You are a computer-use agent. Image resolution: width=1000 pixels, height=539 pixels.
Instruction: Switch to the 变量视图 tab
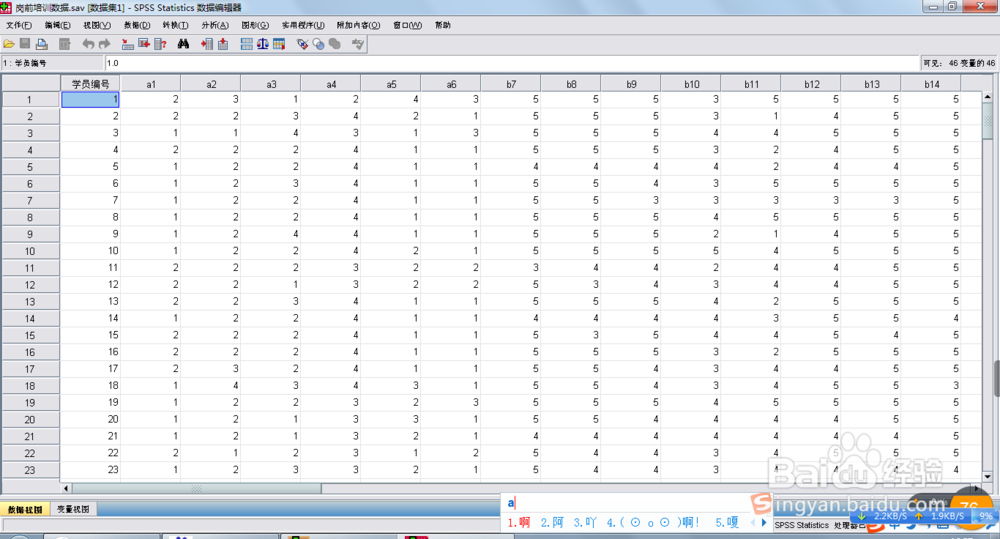coord(73,509)
